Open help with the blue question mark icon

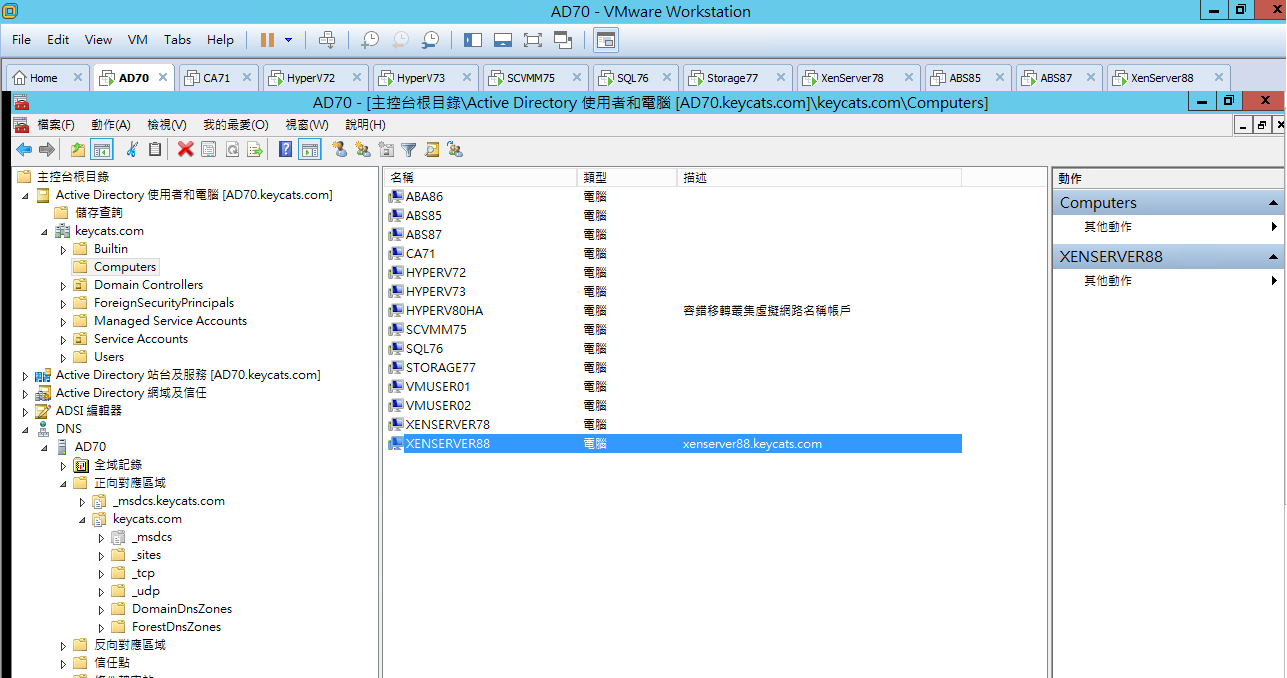pos(286,150)
